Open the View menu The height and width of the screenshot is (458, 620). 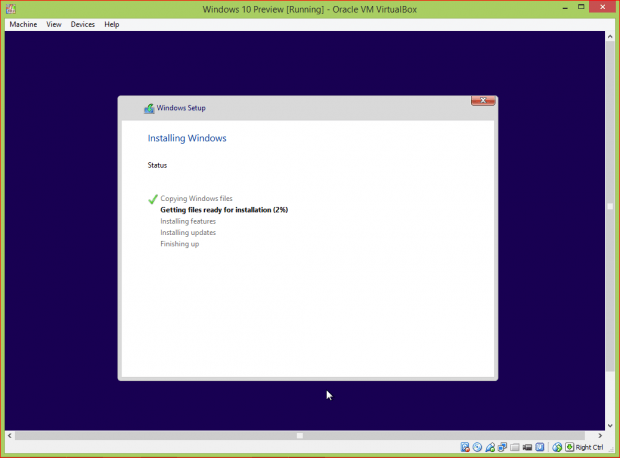click(54, 25)
